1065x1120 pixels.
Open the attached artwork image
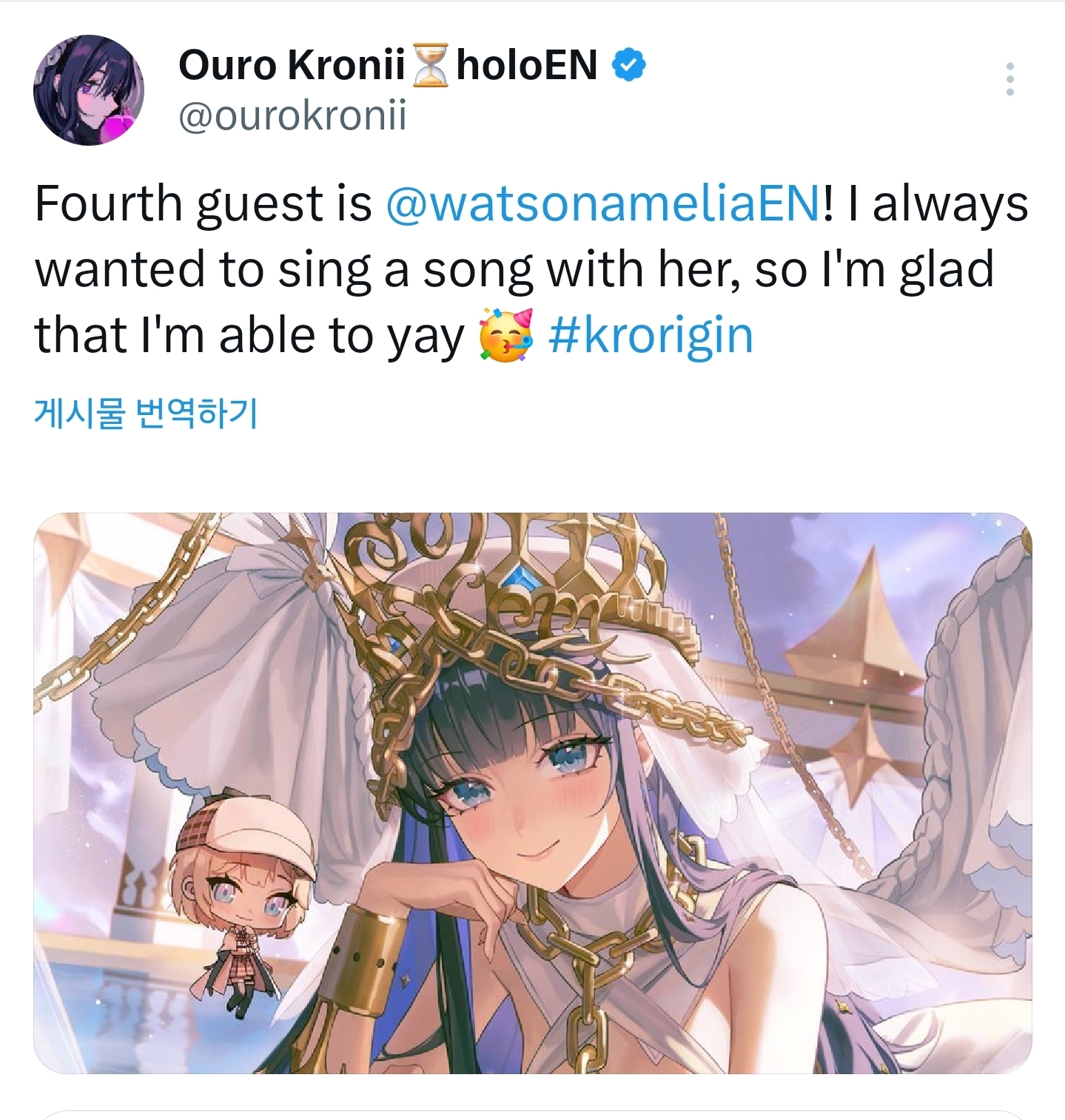click(x=533, y=793)
